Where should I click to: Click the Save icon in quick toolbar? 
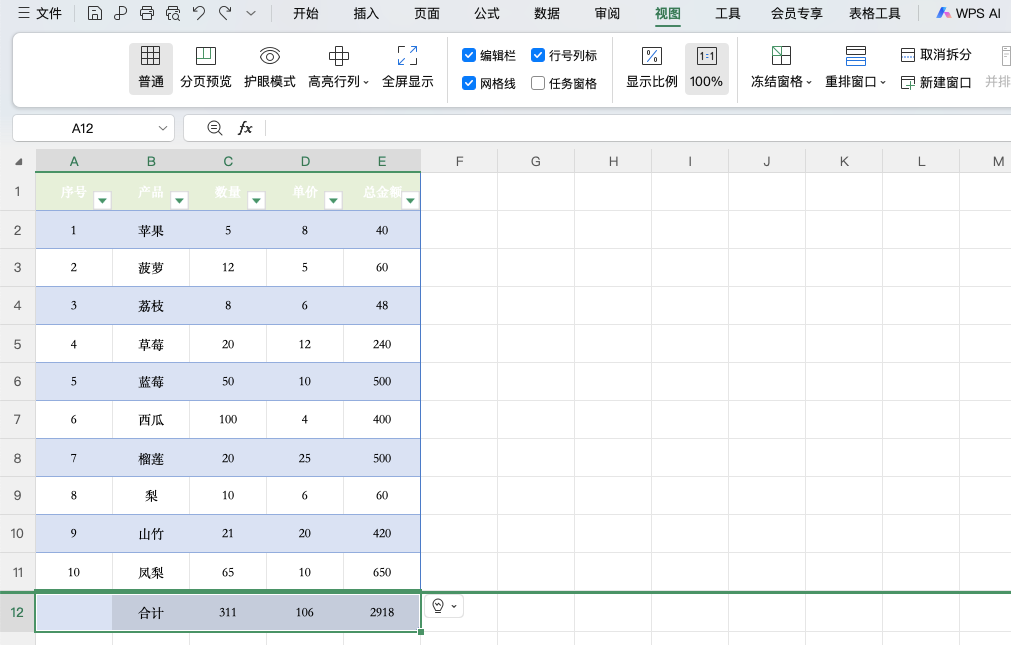(95, 13)
